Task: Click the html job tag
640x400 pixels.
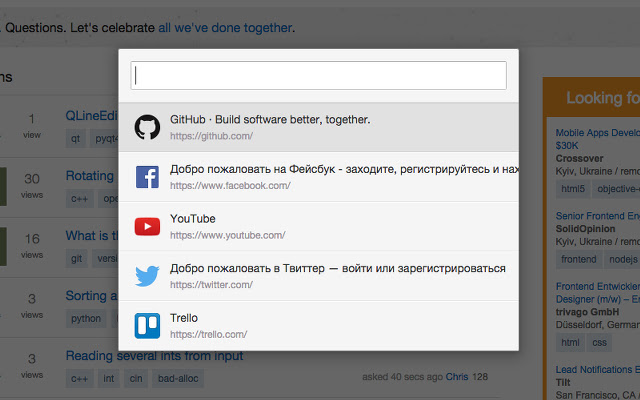Action: point(570,342)
